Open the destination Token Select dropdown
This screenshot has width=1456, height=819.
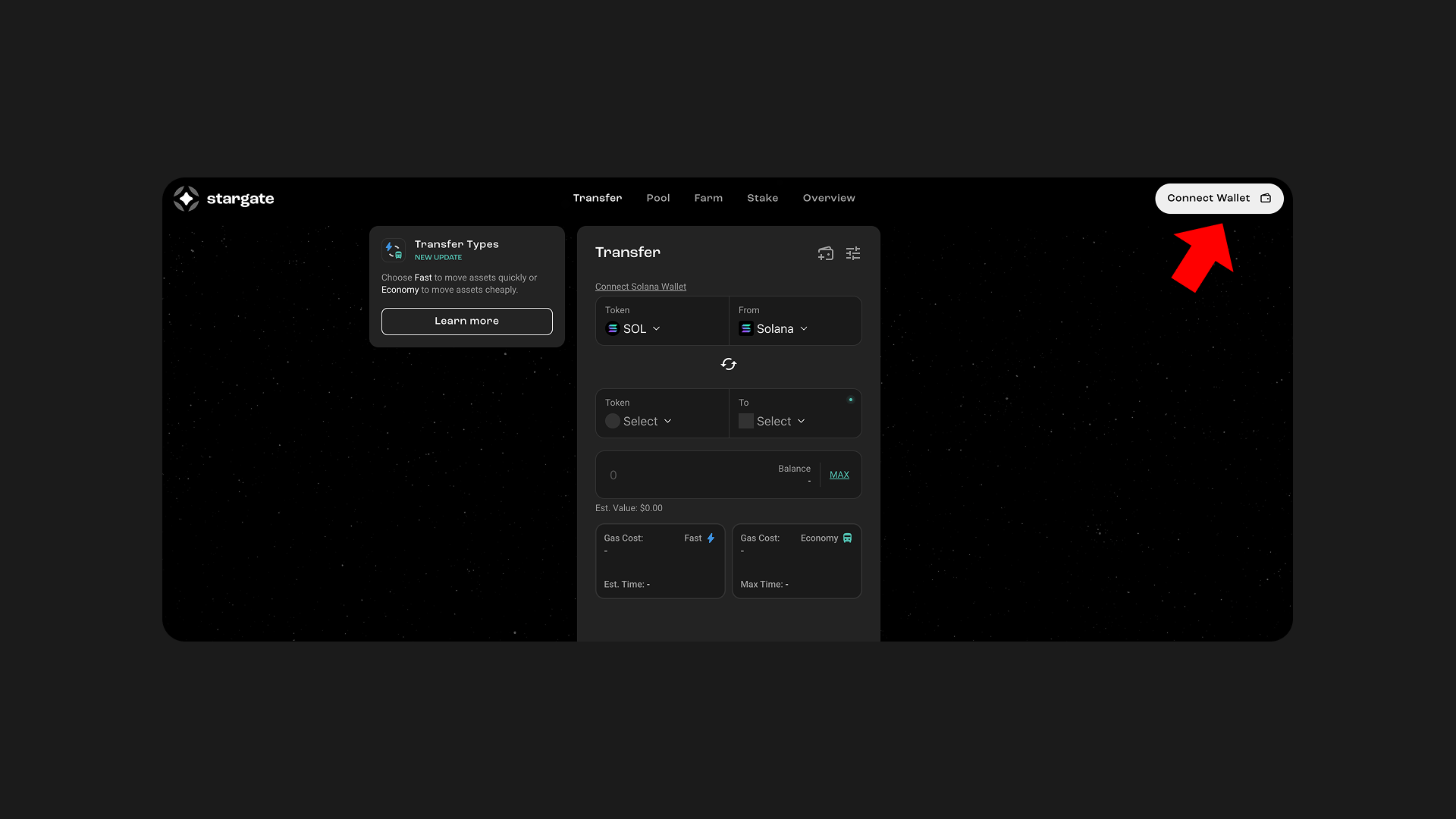(640, 421)
